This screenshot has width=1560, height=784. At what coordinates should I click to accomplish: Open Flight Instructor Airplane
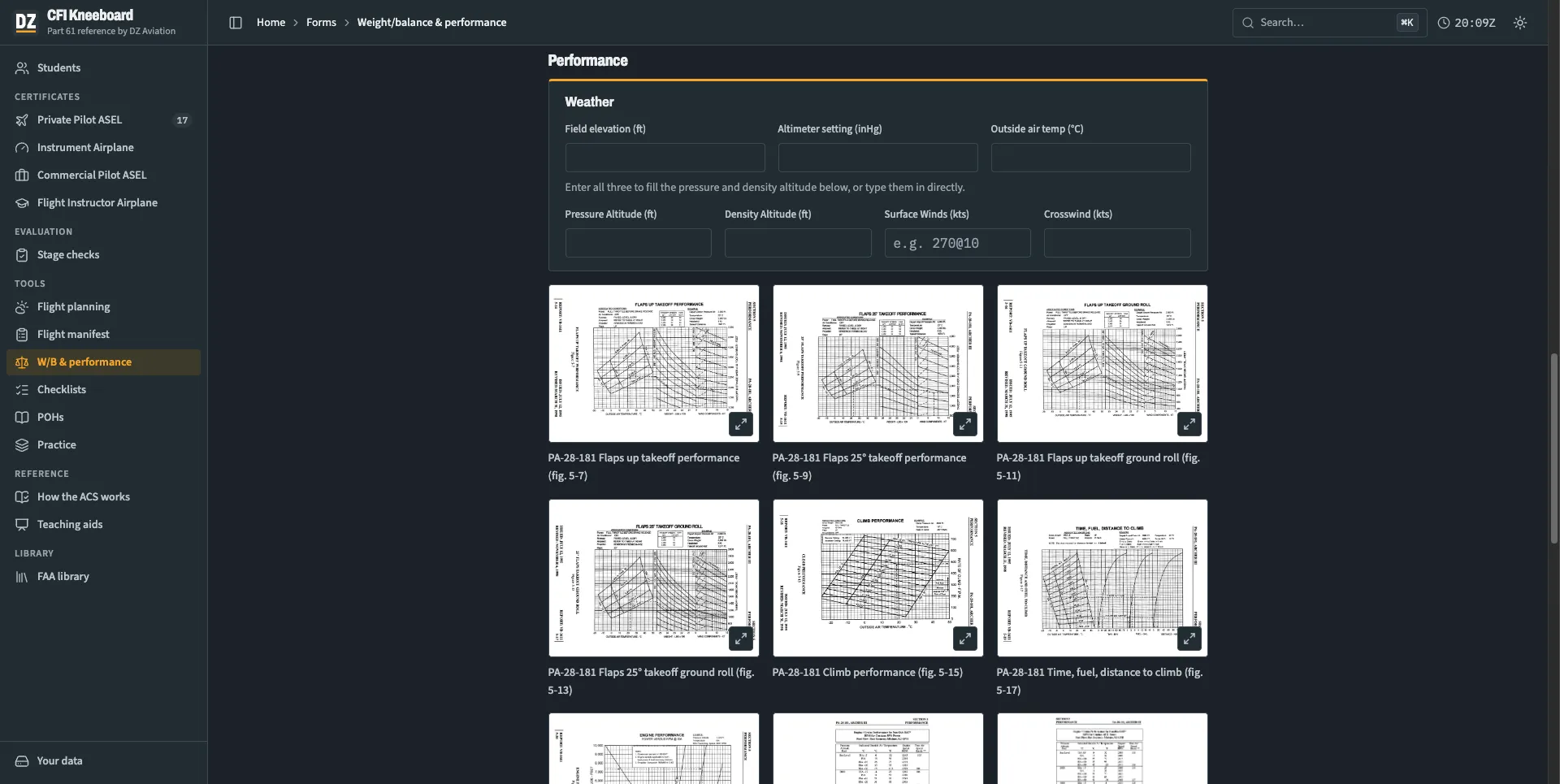pos(103,203)
